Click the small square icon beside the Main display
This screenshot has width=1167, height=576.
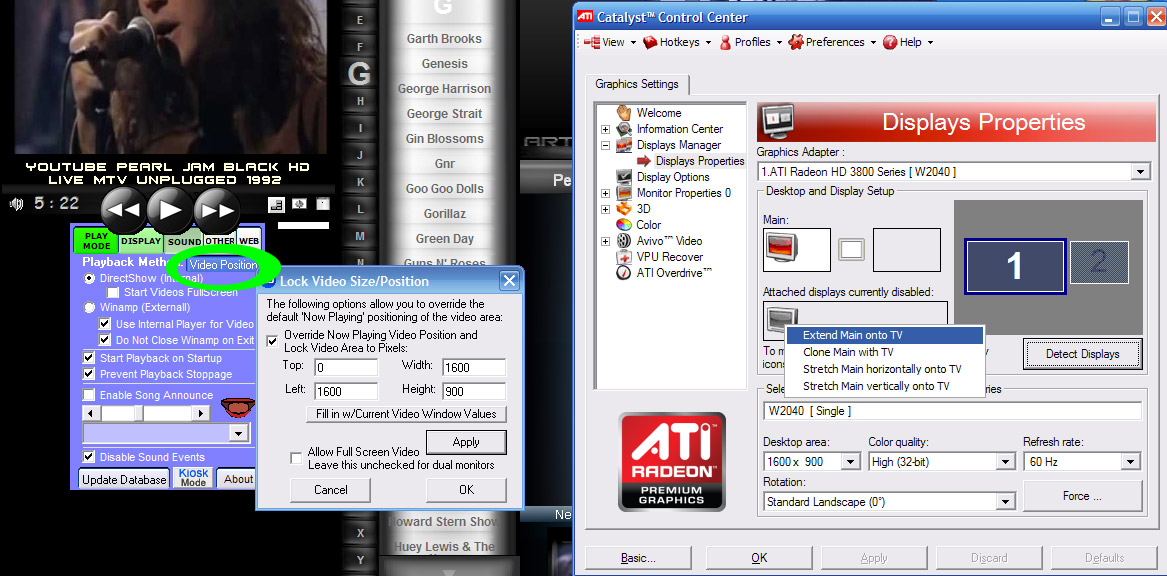[851, 249]
